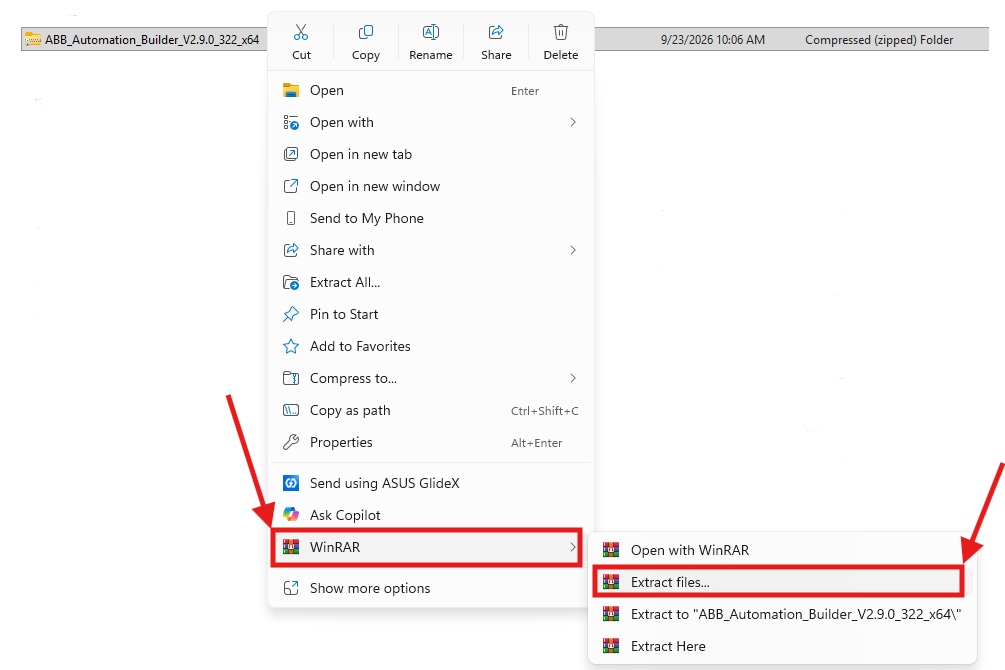The height and width of the screenshot is (670, 1005).
Task: Click the Cut scissors icon
Action: click(x=301, y=32)
